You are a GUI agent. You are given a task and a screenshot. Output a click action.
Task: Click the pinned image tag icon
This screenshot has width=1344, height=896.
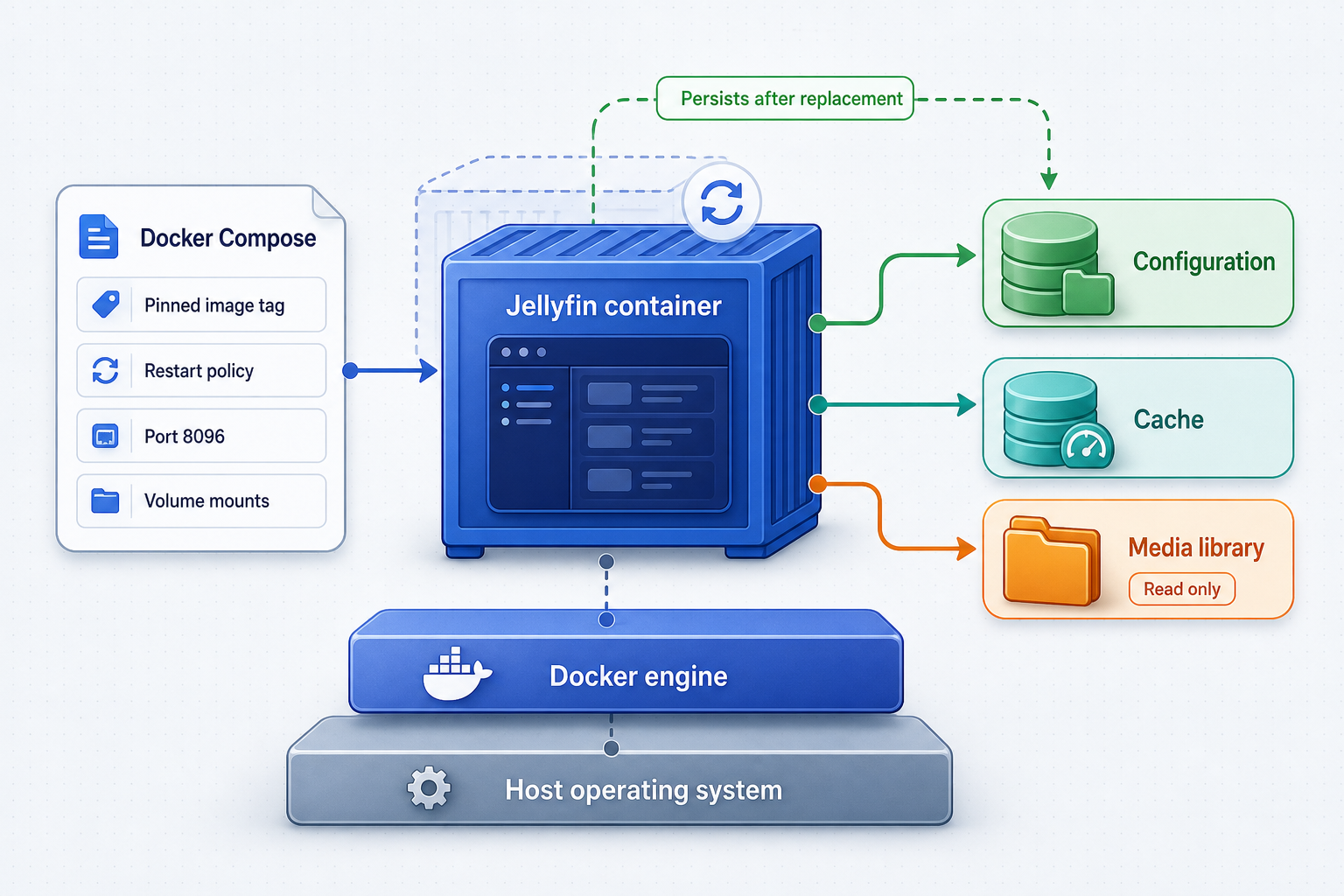pyautogui.click(x=106, y=304)
